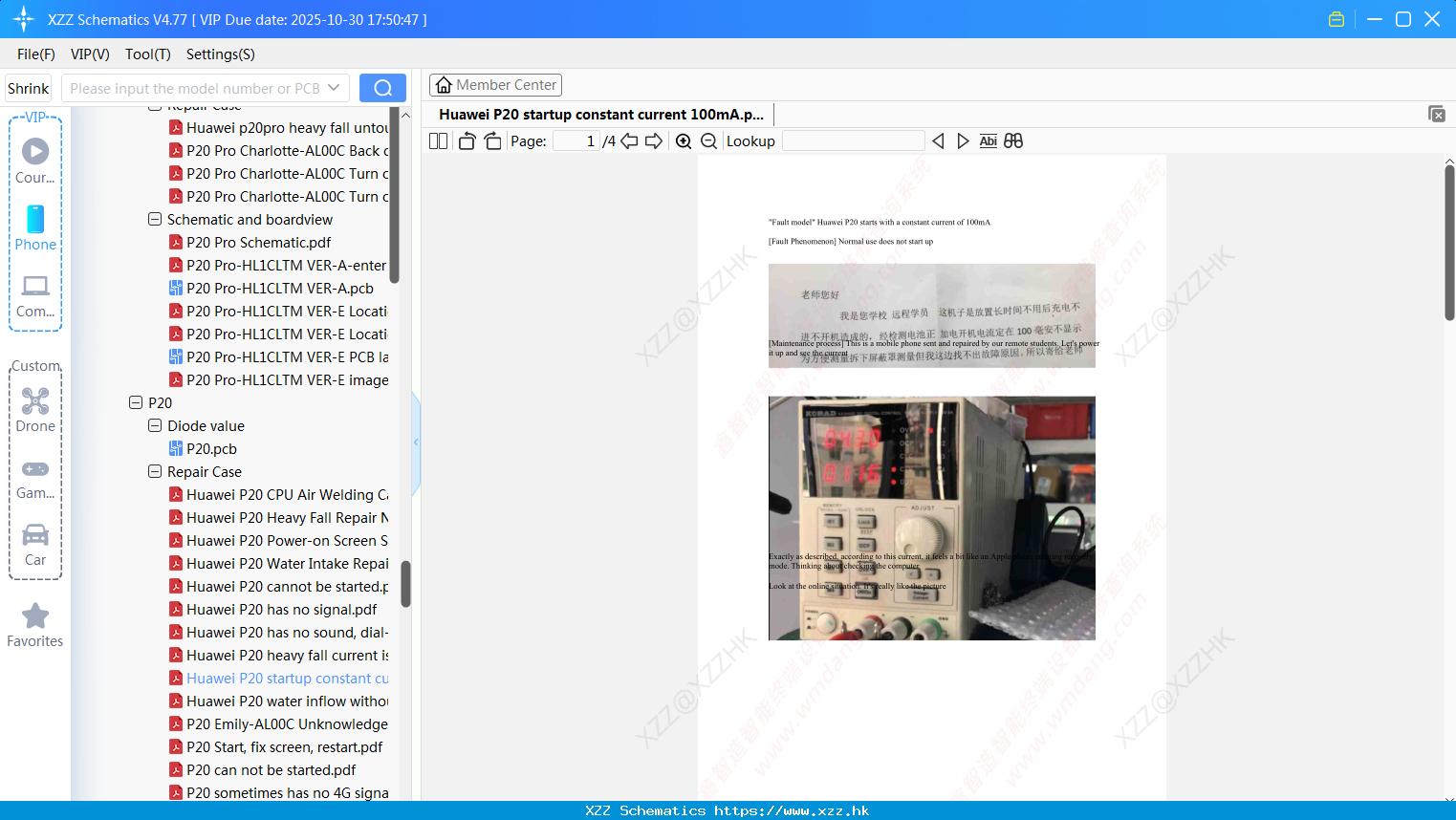Click the detach window icon at right of tab bar

[x=1437, y=114]
